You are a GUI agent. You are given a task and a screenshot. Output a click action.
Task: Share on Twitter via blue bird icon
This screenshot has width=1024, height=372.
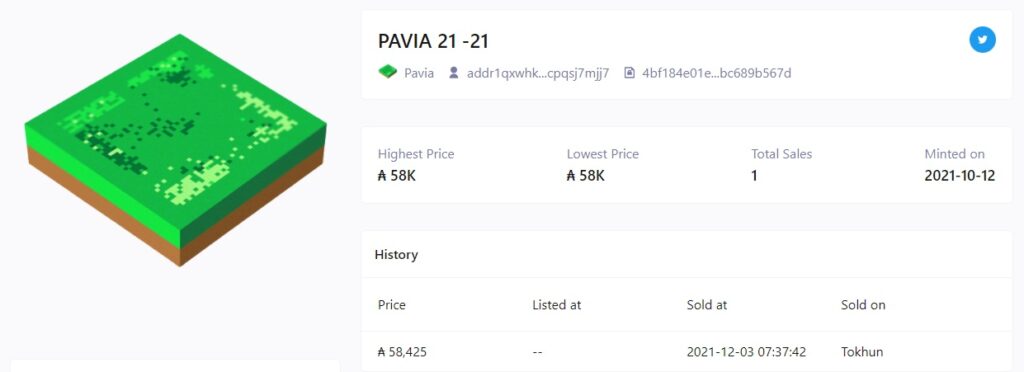(982, 40)
